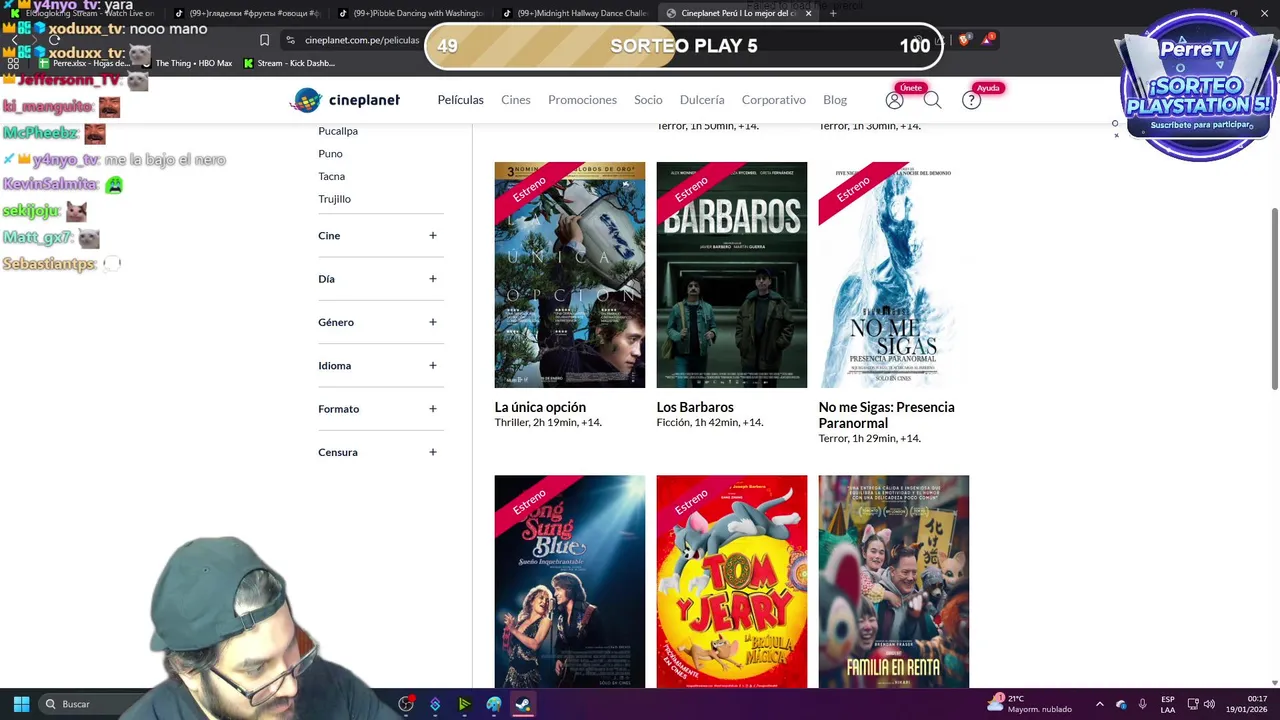The height and width of the screenshot is (720, 1280).
Task: Open the Perre.xlsx bookmark
Action: point(84,63)
